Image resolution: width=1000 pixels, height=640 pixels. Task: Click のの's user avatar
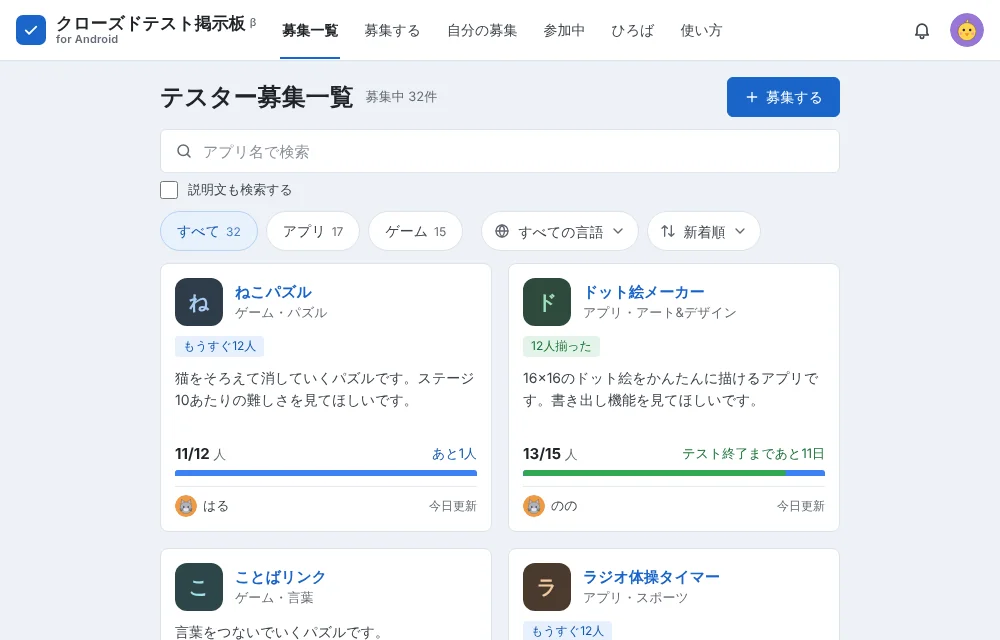coord(534,506)
